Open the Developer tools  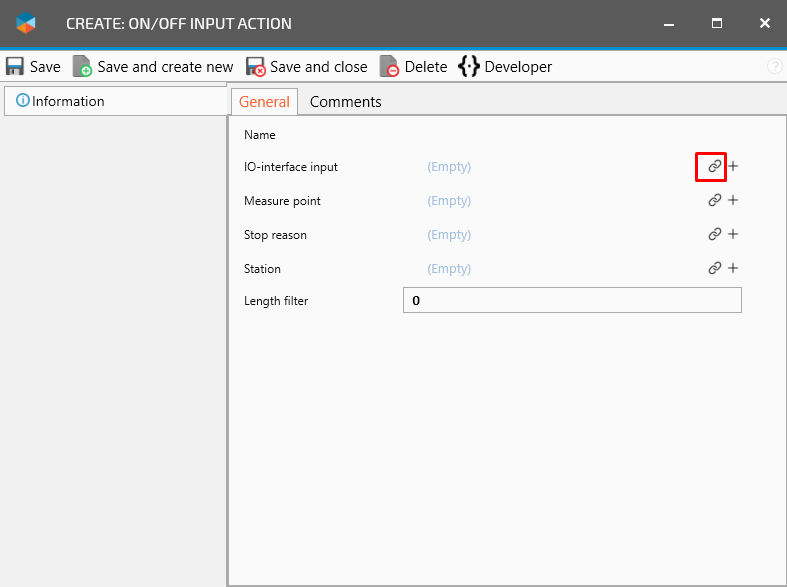tap(505, 67)
